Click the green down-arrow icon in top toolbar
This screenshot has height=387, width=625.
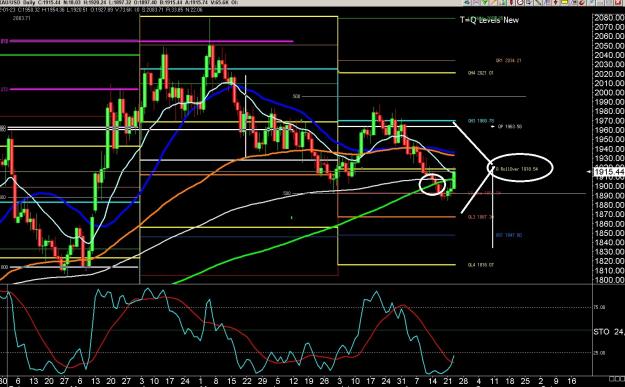coord(484,2)
